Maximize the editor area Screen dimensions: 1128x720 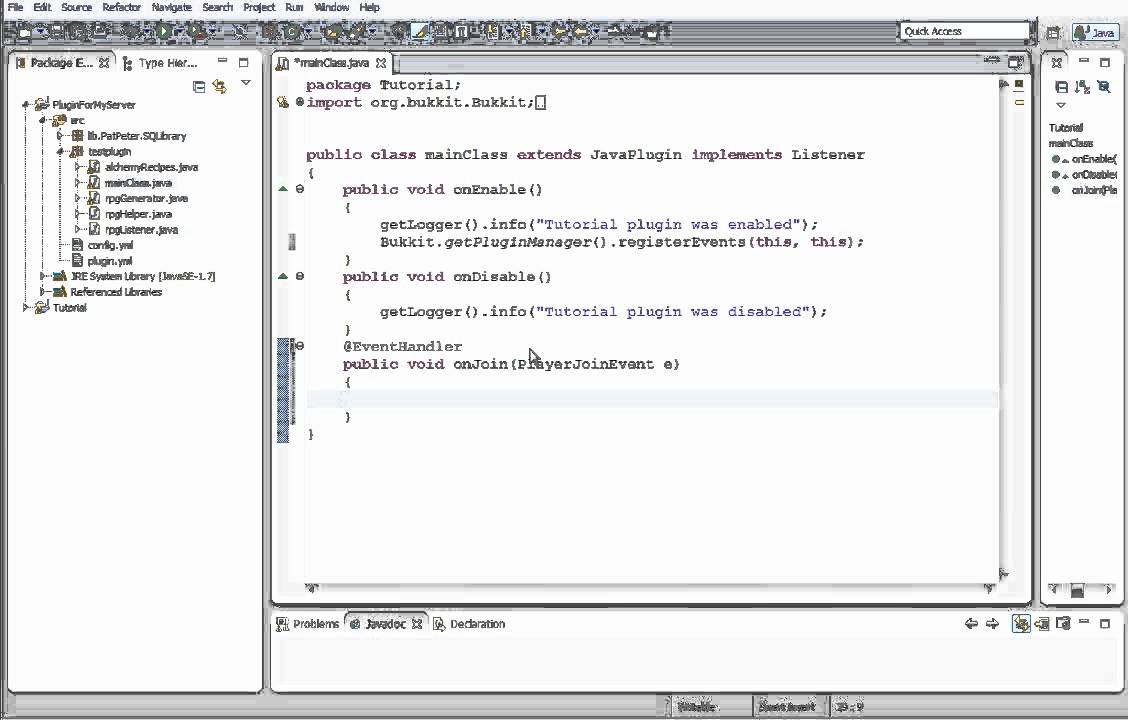pos(1015,63)
